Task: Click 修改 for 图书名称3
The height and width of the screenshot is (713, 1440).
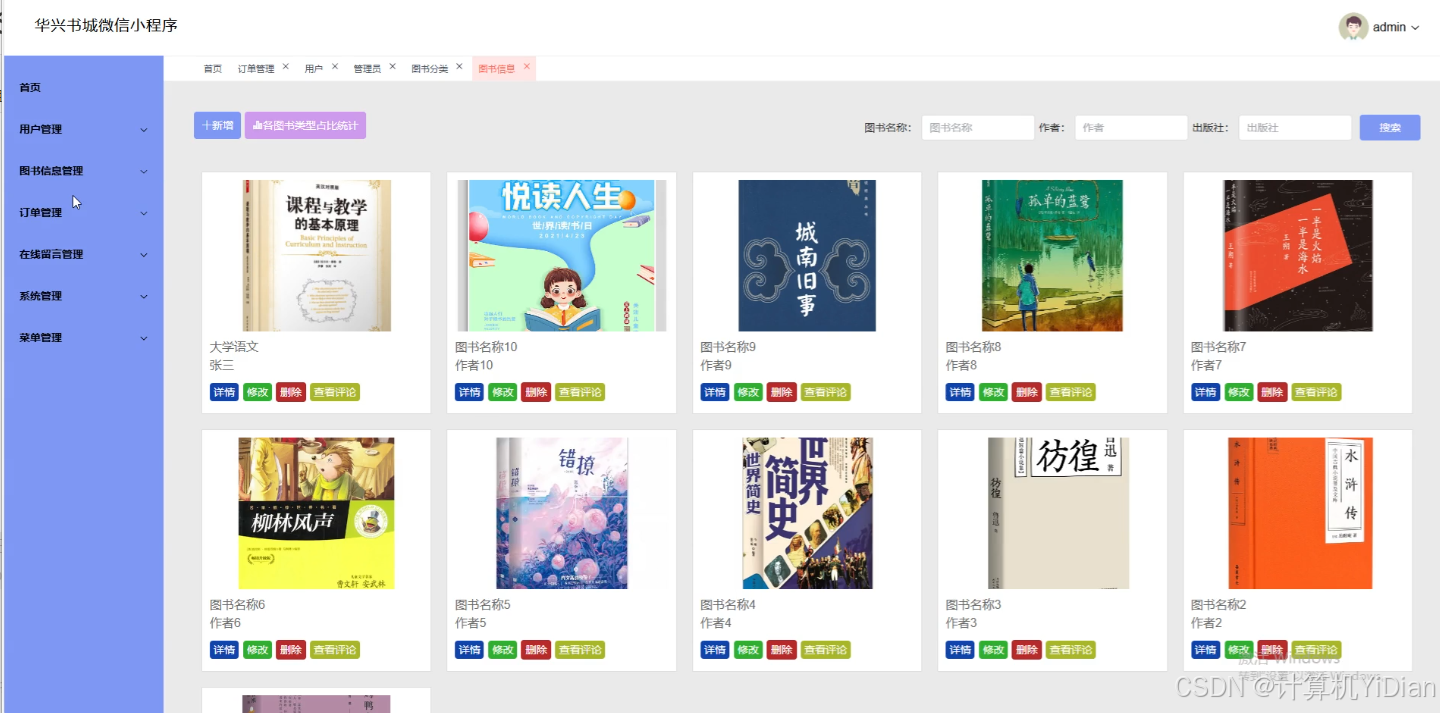Action: click(994, 650)
